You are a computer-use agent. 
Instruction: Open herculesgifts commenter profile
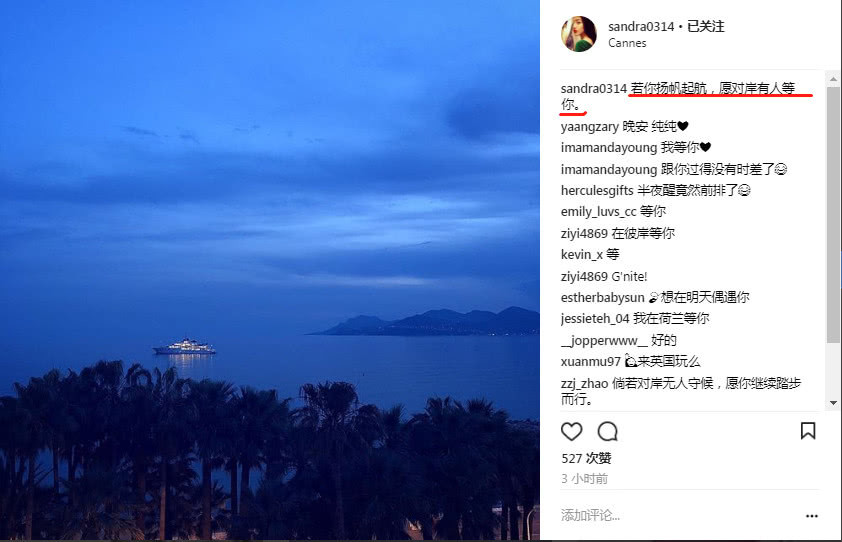597,191
